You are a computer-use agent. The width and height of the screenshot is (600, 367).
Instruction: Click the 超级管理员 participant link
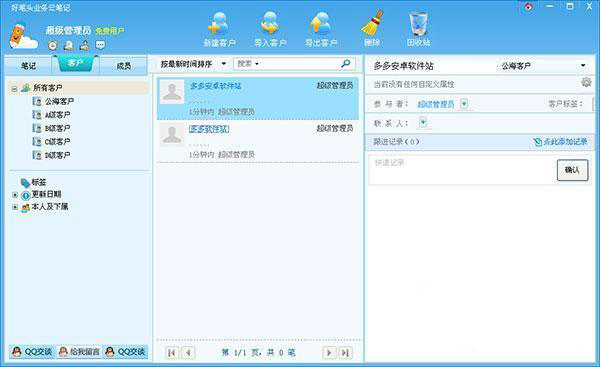436,104
